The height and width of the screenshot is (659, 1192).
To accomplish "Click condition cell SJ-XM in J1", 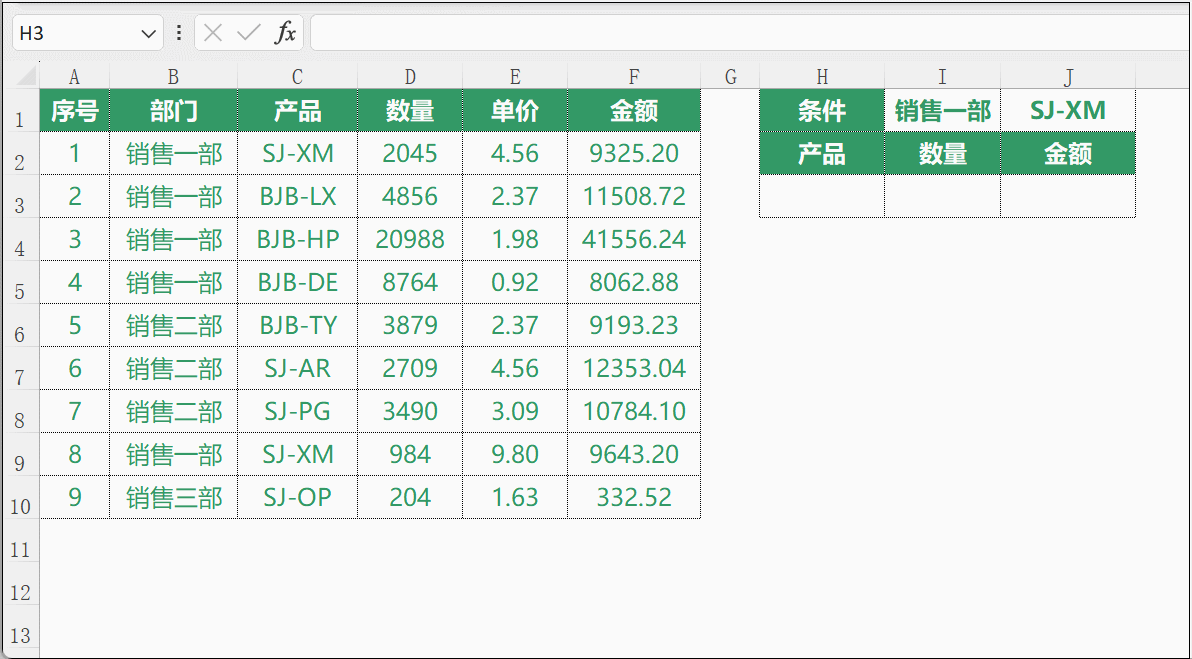I will coord(1068,111).
